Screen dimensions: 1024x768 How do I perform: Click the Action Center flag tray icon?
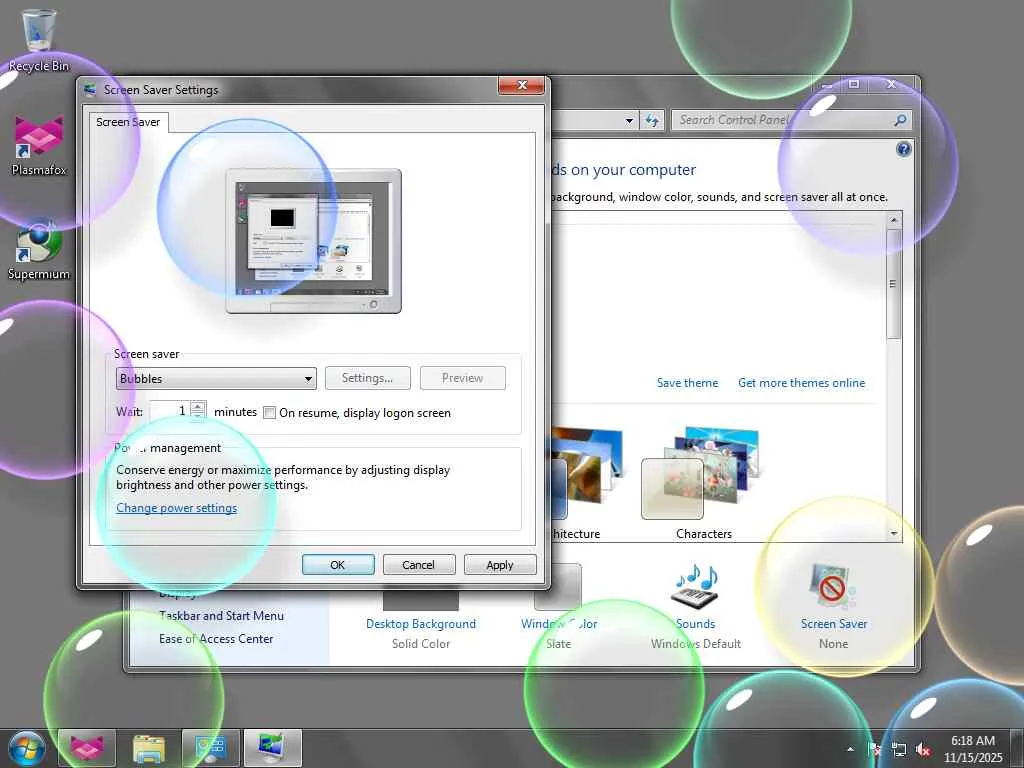pyautogui.click(x=874, y=749)
